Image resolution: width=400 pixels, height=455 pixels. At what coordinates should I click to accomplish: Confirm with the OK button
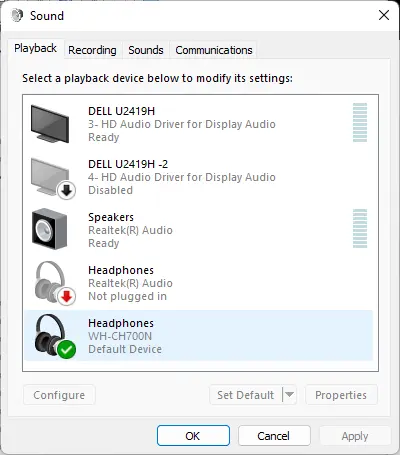pyautogui.click(x=193, y=436)
